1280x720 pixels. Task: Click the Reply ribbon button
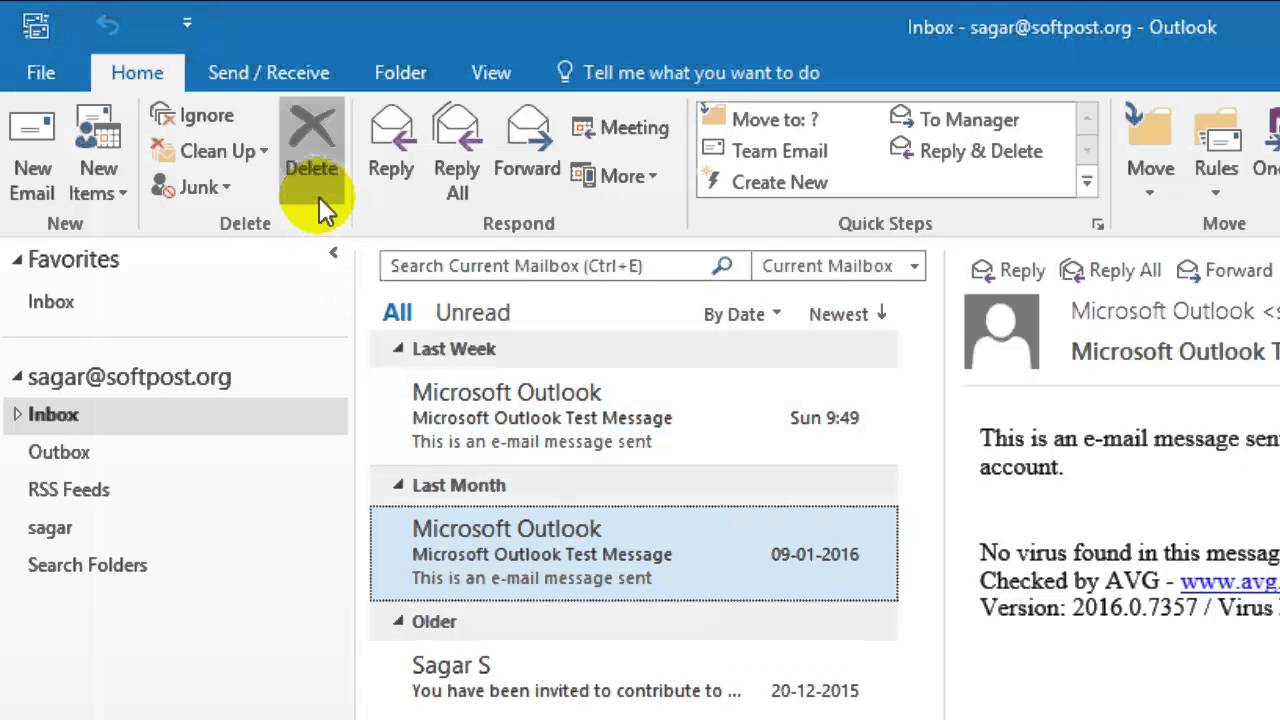tap(391, 143)
